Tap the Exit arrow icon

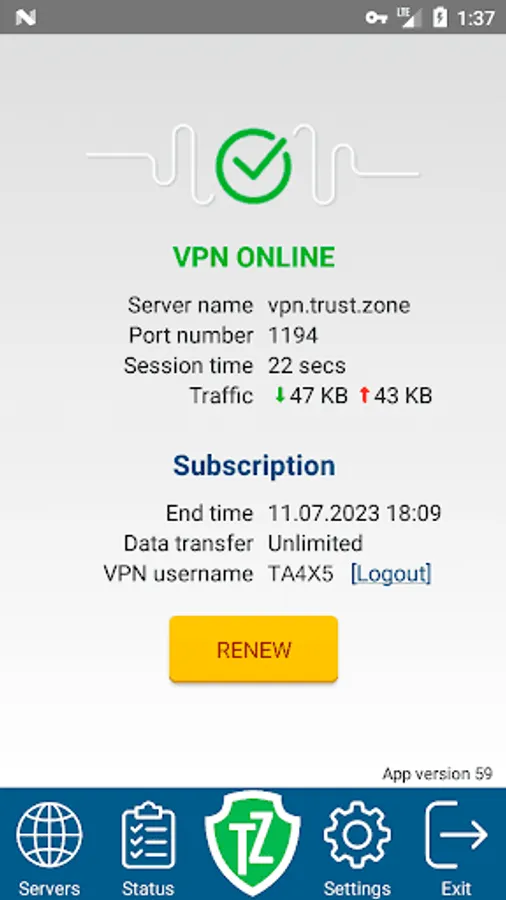pyautogui.click(x=457, y=835)
